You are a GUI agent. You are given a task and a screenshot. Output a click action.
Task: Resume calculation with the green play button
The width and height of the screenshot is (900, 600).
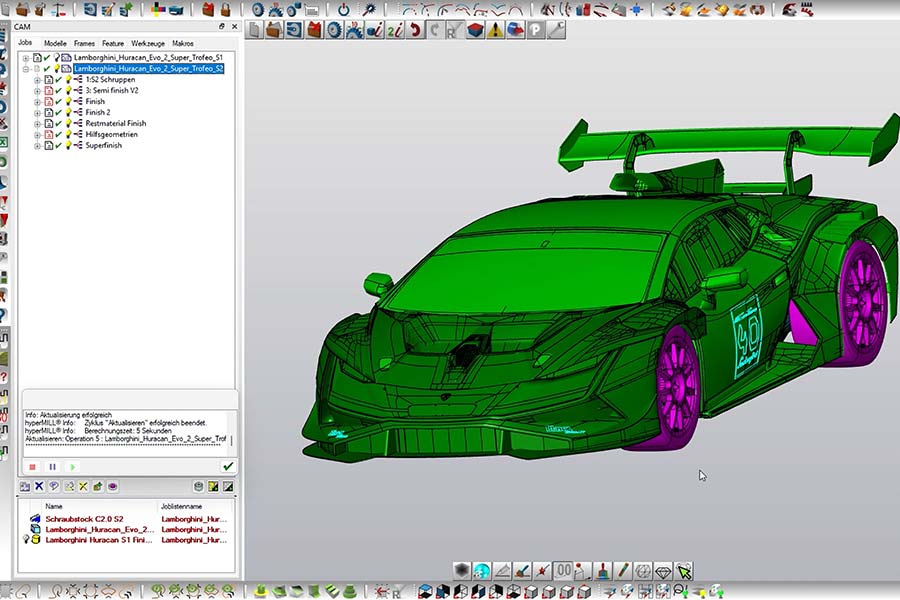[72, 467]
